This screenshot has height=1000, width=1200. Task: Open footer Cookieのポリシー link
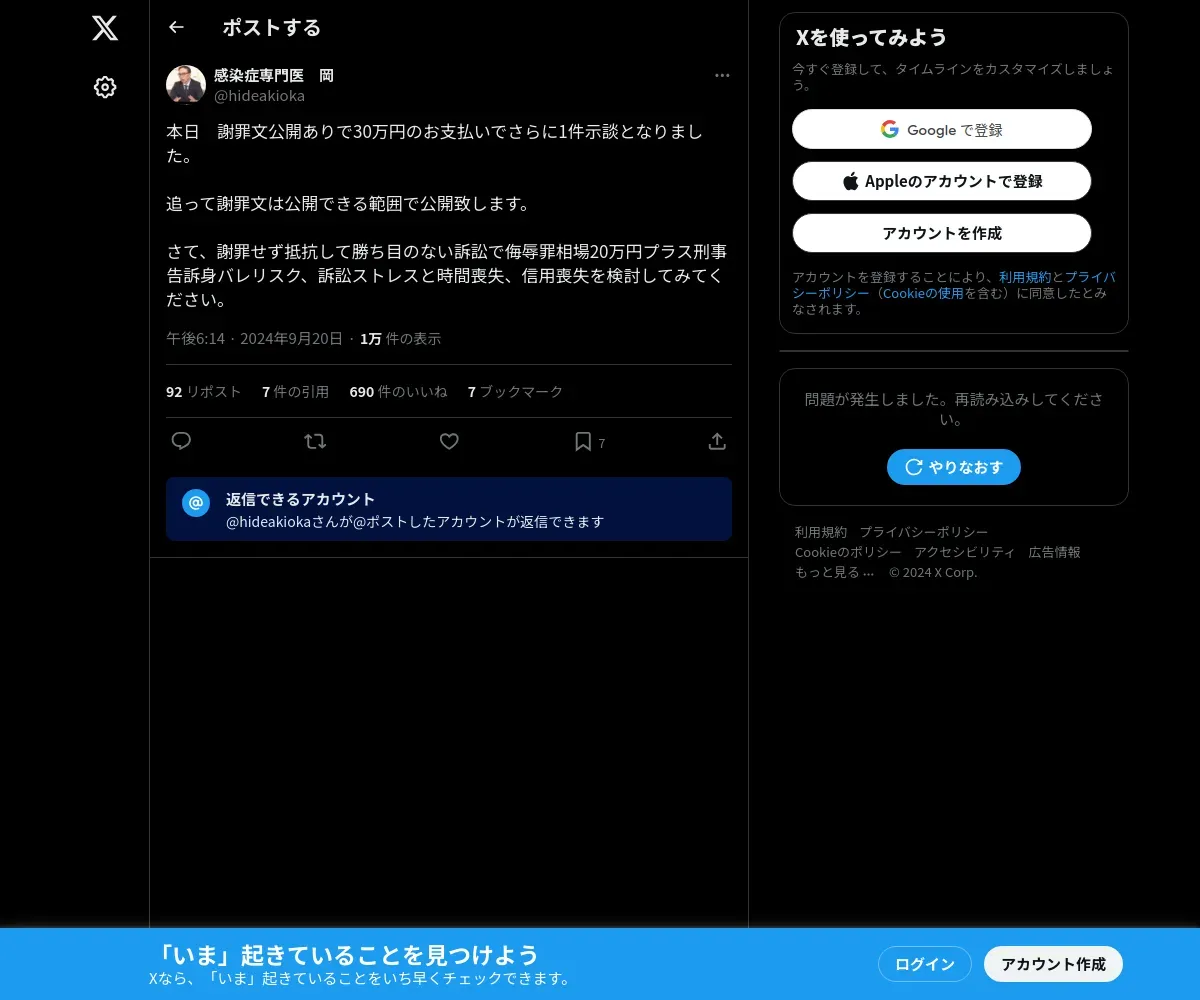pos(848,552)
